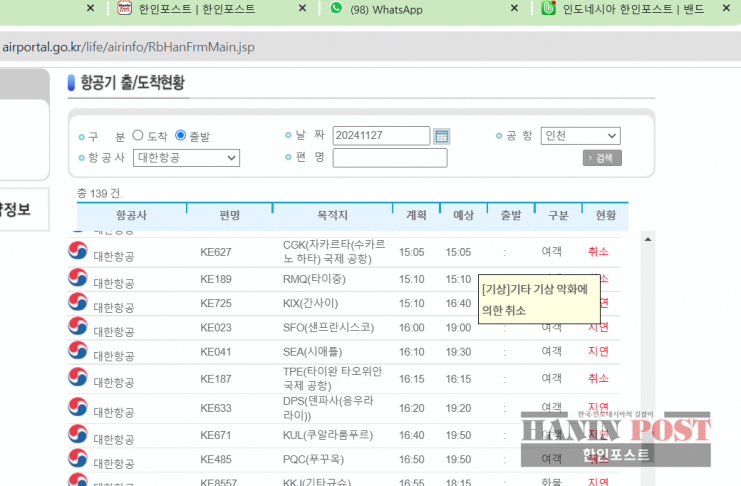Click the Korean Air logo in the KE189 row

click(x=77, y=278)
